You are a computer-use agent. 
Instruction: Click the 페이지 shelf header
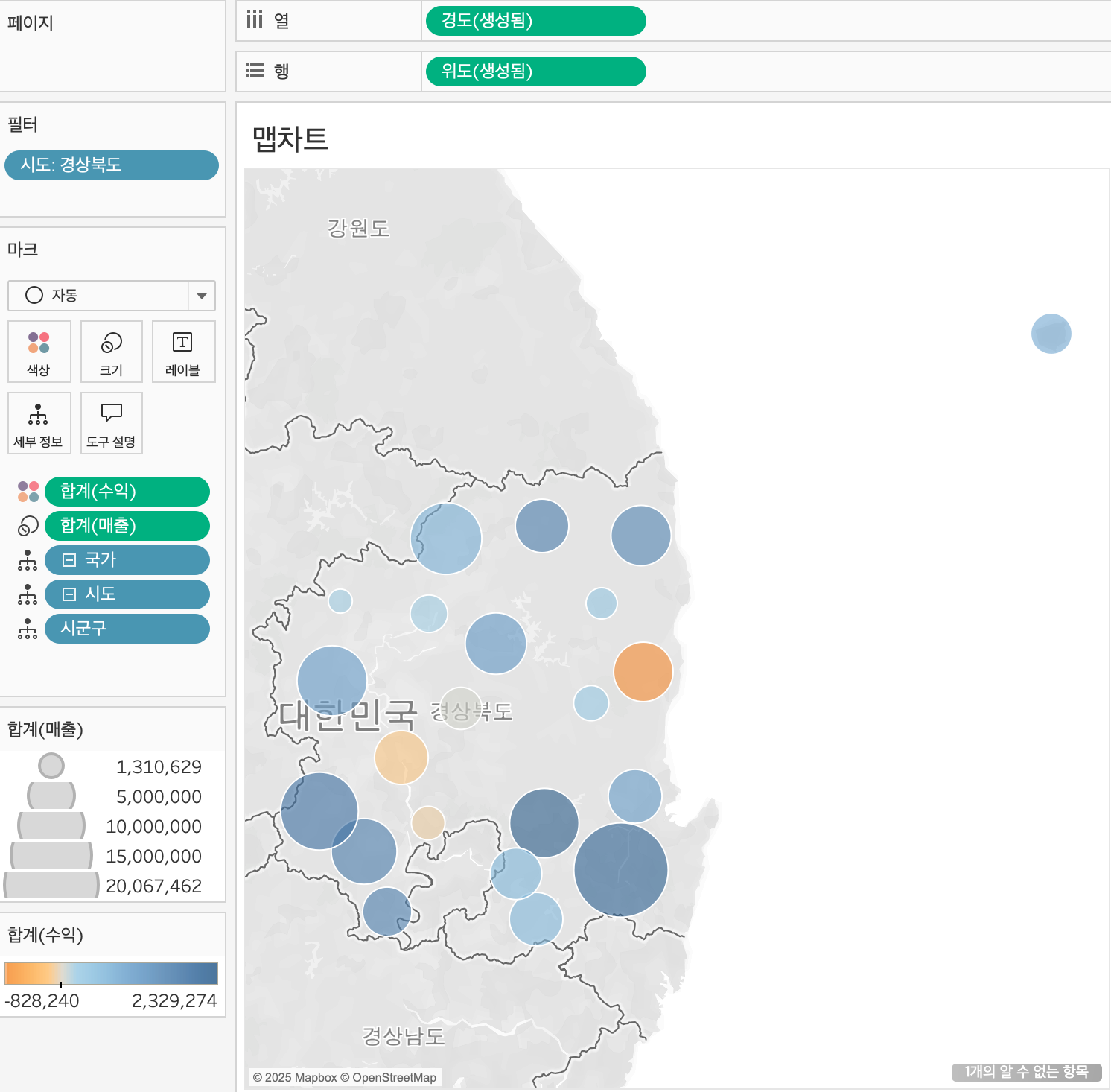point(31,23)
